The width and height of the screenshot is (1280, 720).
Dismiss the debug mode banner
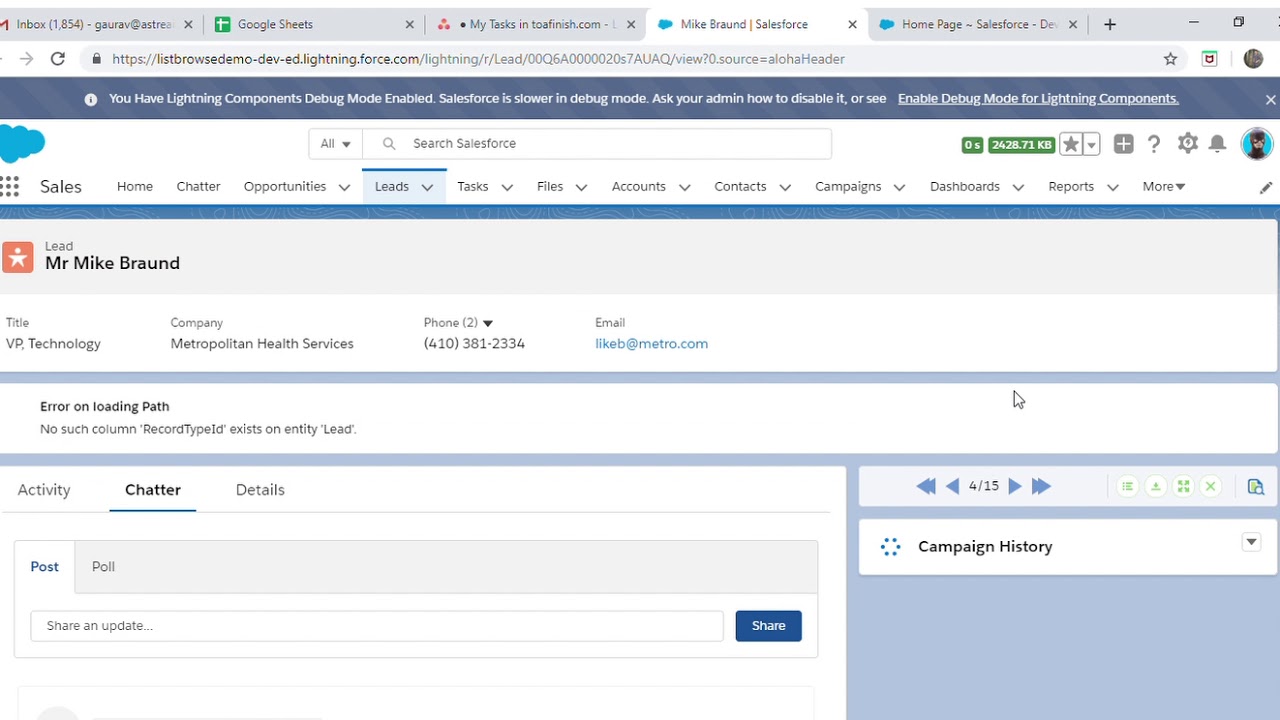click(x=1270, y=99)
